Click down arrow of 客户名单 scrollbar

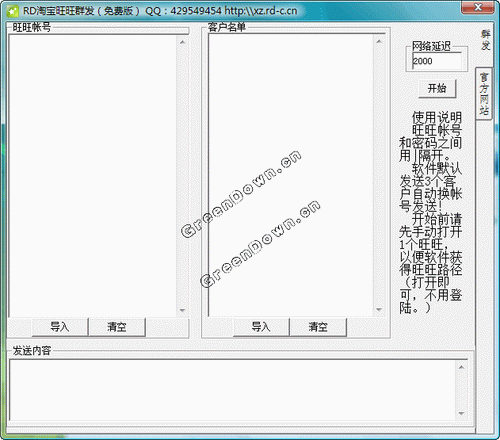[379, 309]
